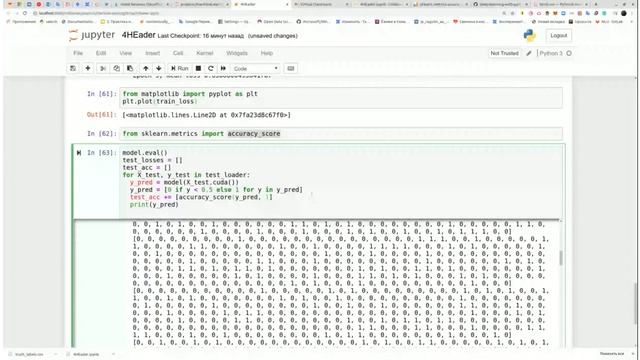Open command palette keyboard icon
The image size is (640, 360).
pos(291,69)
